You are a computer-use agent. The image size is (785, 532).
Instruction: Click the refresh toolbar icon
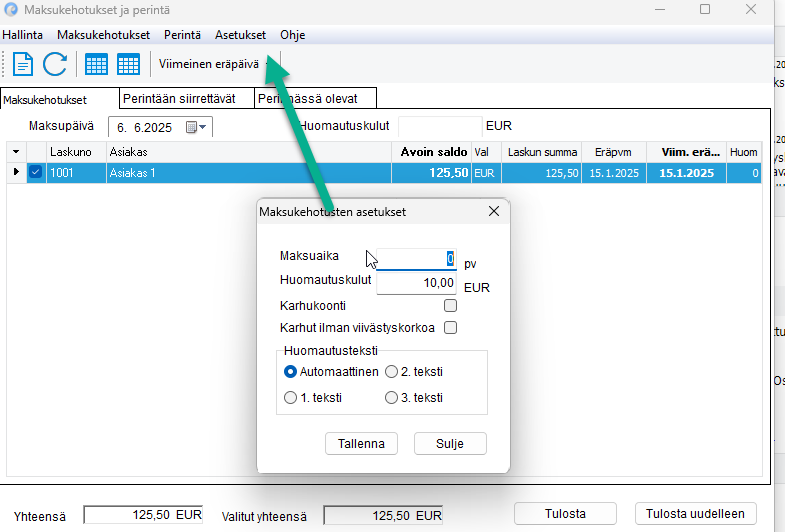click(55, 64)
